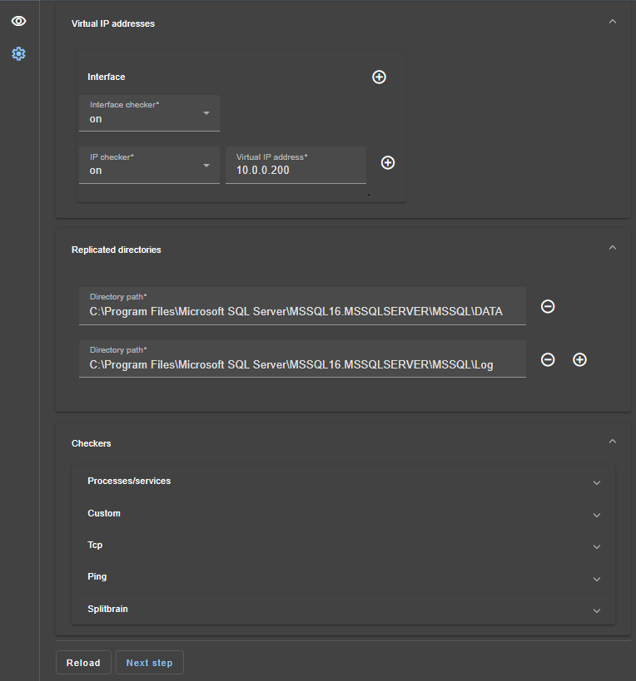Edit the Virtual IP address field
The height and width of the screenshot is (681, 636).
(x=296, y=171)
